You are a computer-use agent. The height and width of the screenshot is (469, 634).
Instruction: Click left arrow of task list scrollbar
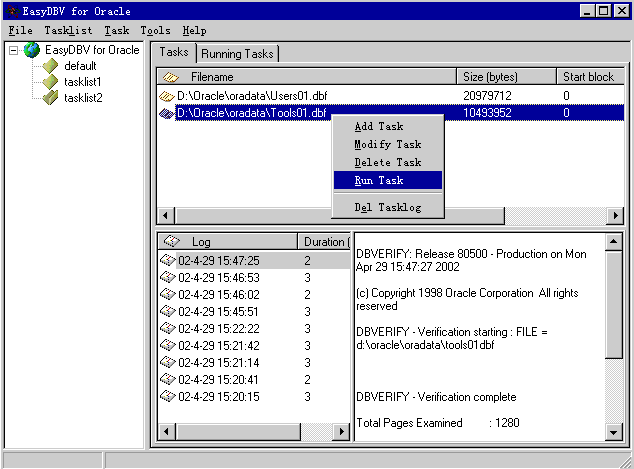pos(165,215)
